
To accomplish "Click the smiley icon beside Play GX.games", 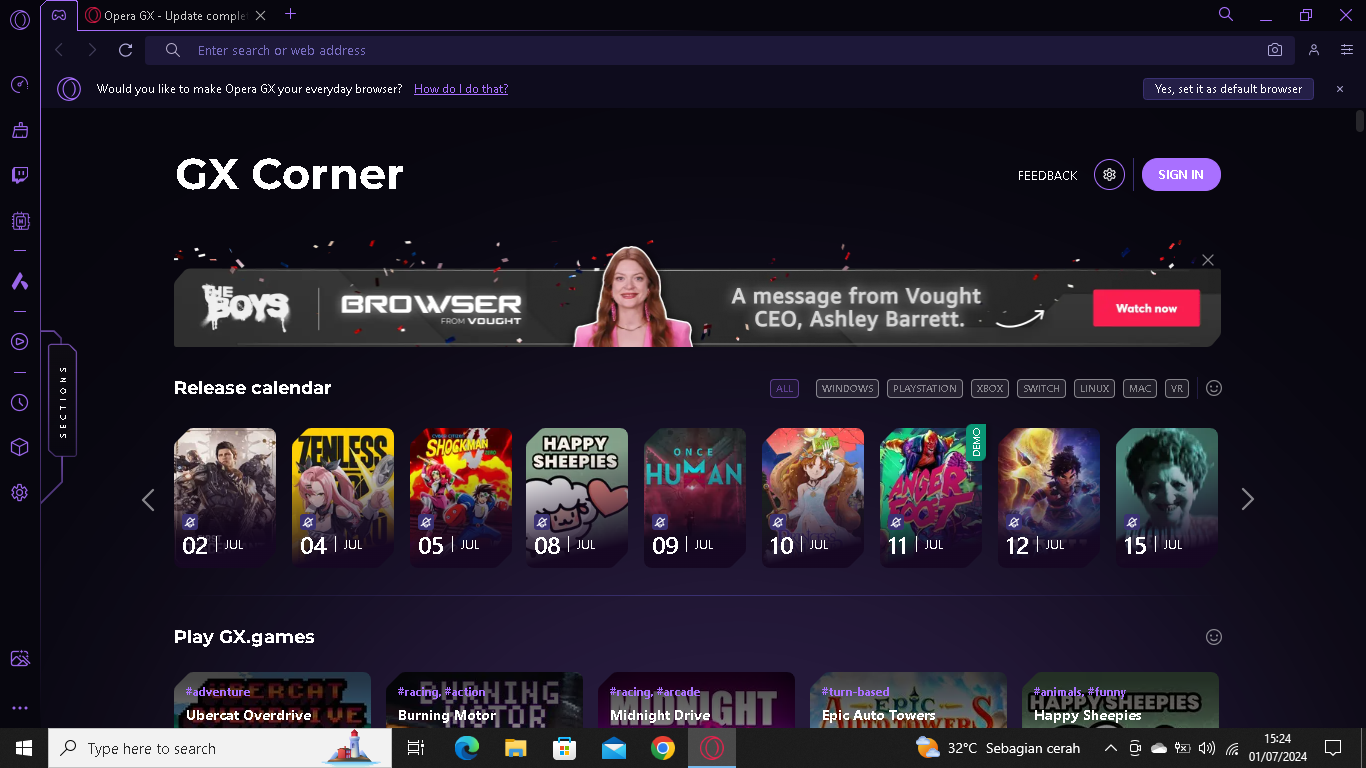I will click(1214, 637).
